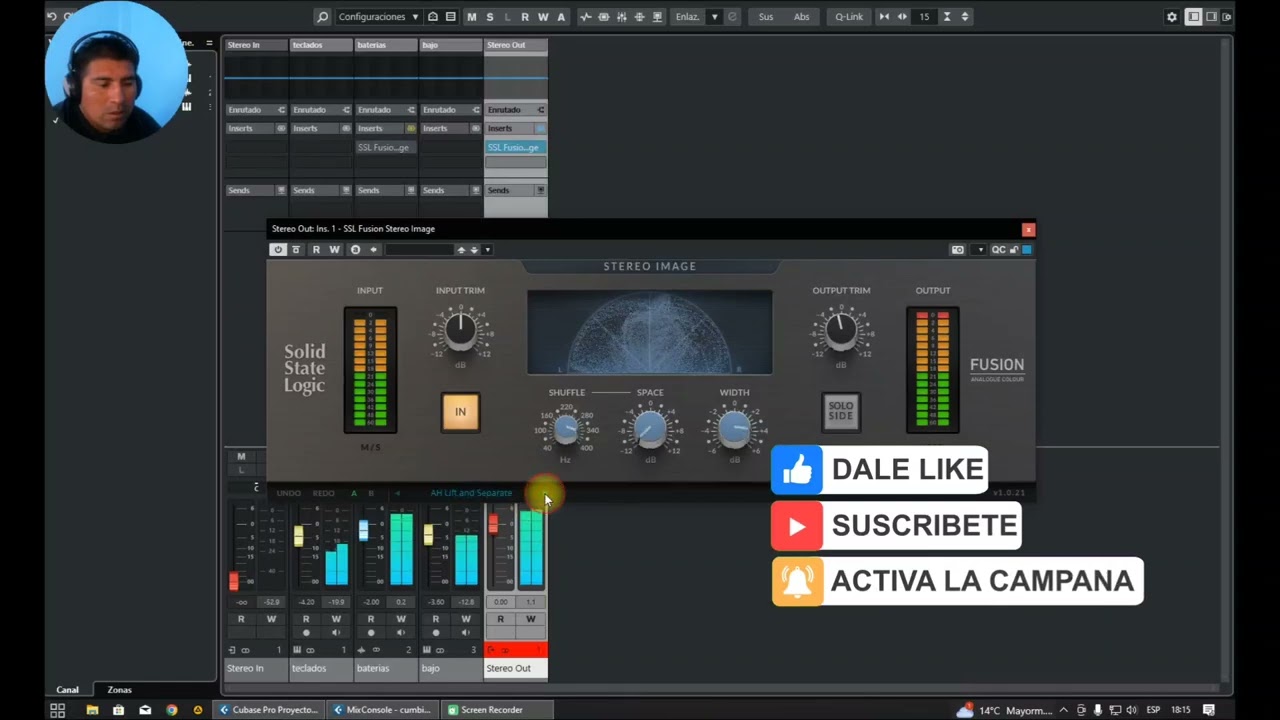Adjust the OUTPUT TRIM knob
The height and width of the screenshot is (720, 1280).
(x=840, y=329)
